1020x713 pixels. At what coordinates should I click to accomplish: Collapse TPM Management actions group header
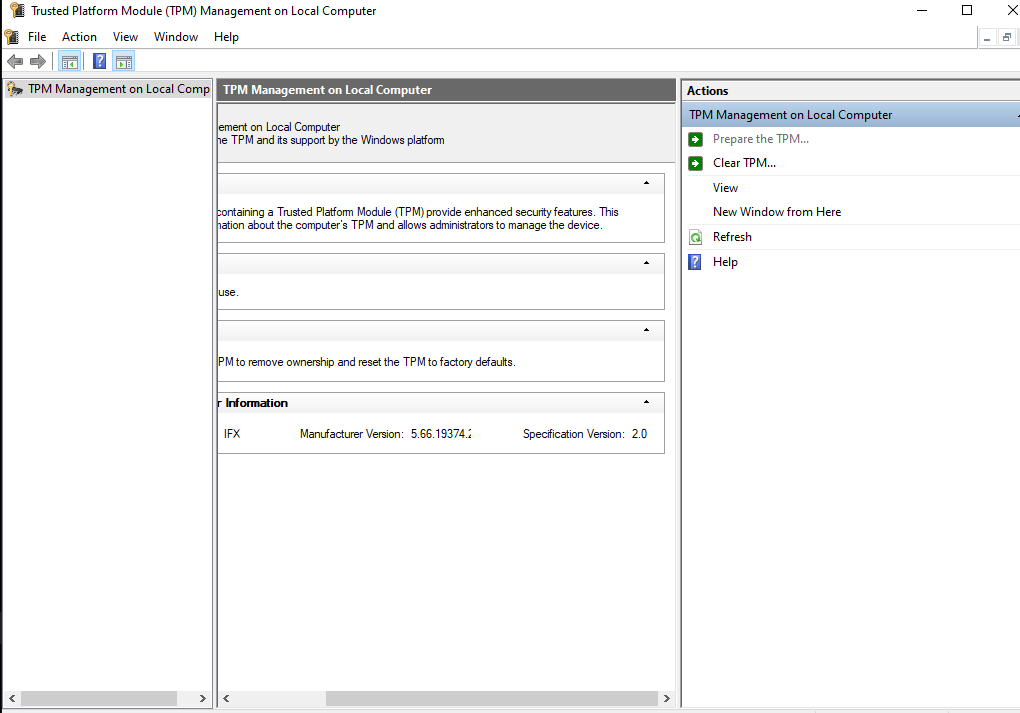1016,115
